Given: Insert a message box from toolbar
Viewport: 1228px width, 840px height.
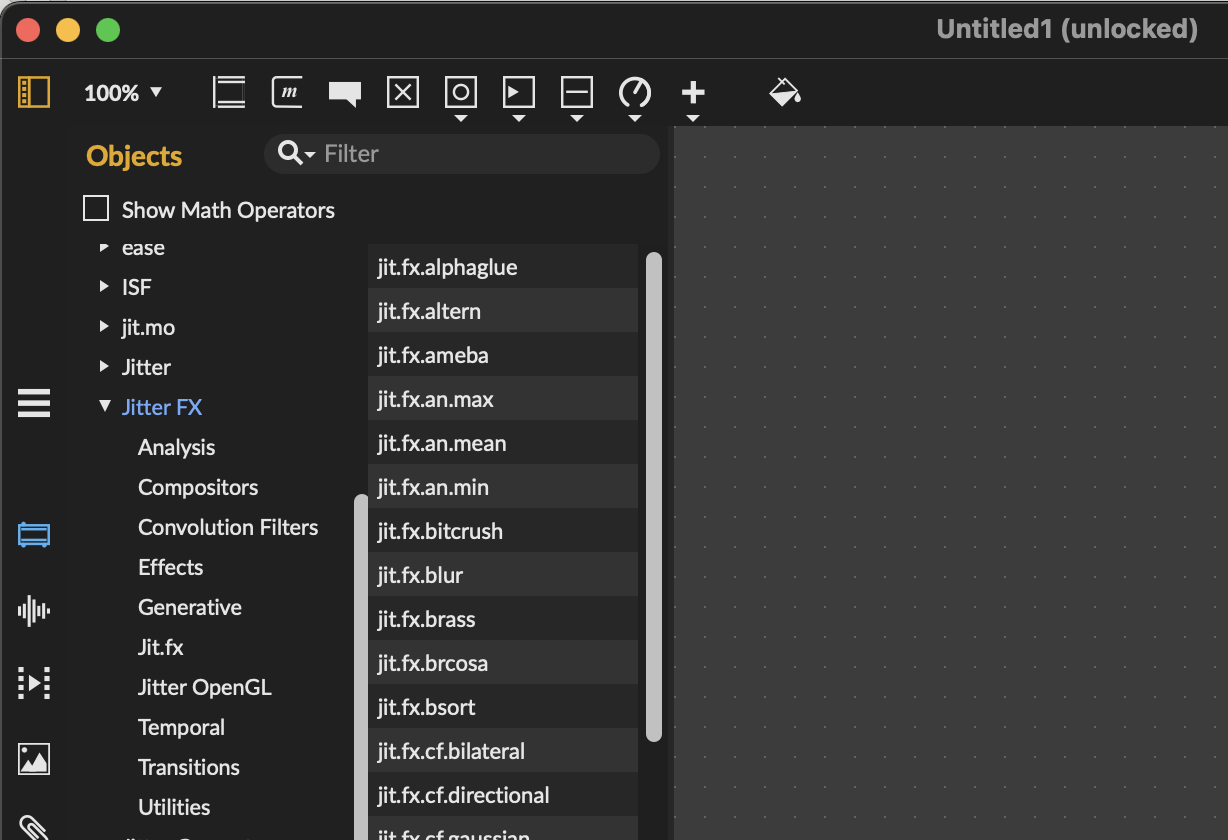Looking at the screenshot, I should tap(287, 92).
